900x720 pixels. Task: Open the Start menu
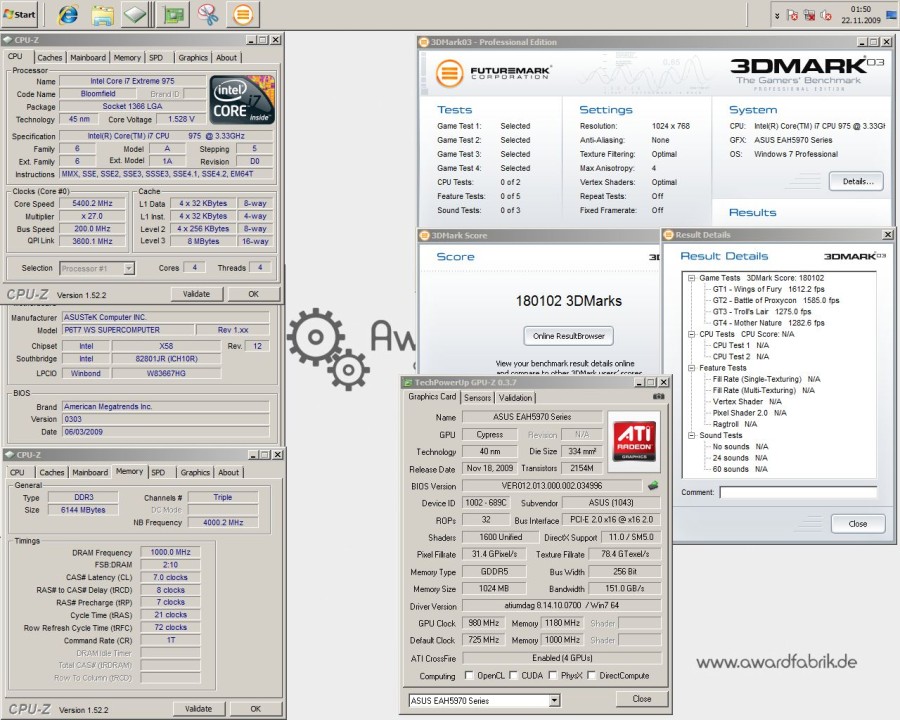20,14
